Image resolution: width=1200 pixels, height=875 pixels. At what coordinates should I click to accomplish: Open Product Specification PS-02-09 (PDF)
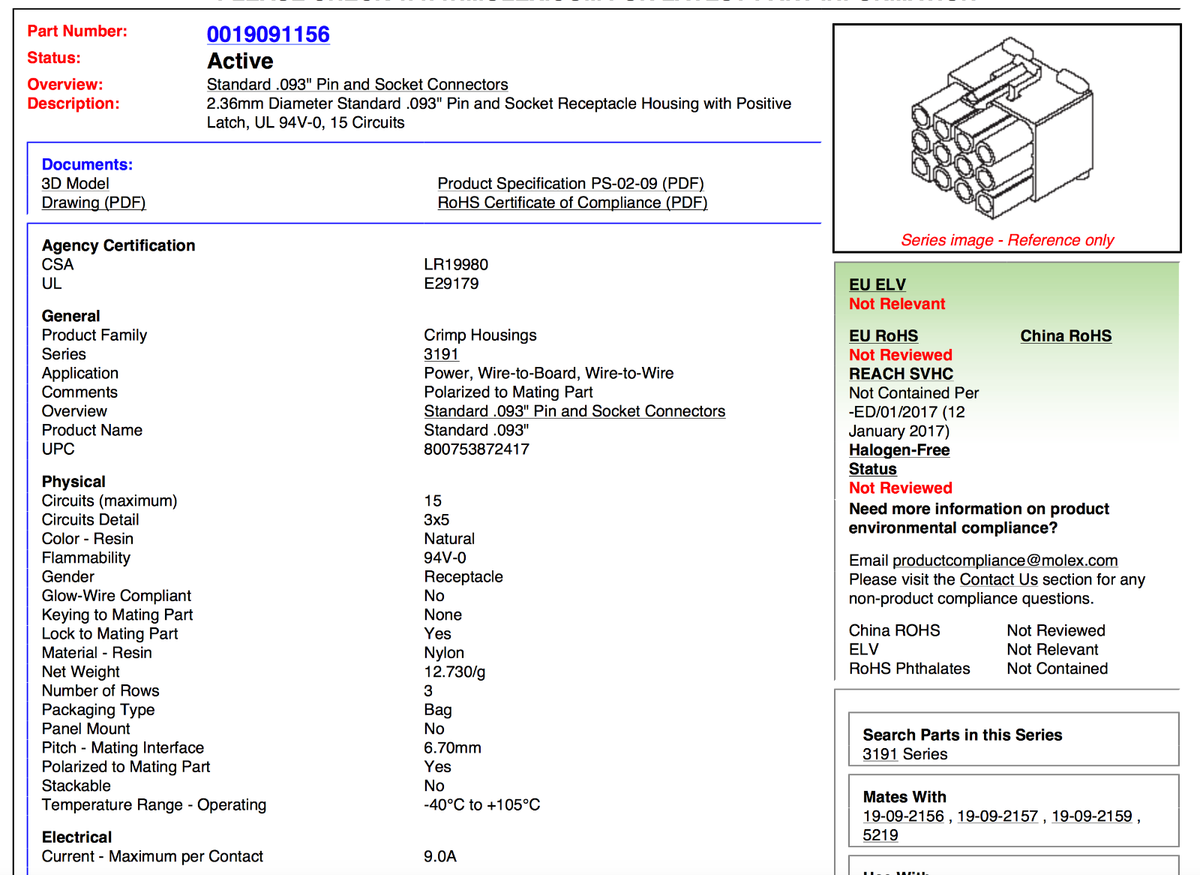tap(571, 184)
